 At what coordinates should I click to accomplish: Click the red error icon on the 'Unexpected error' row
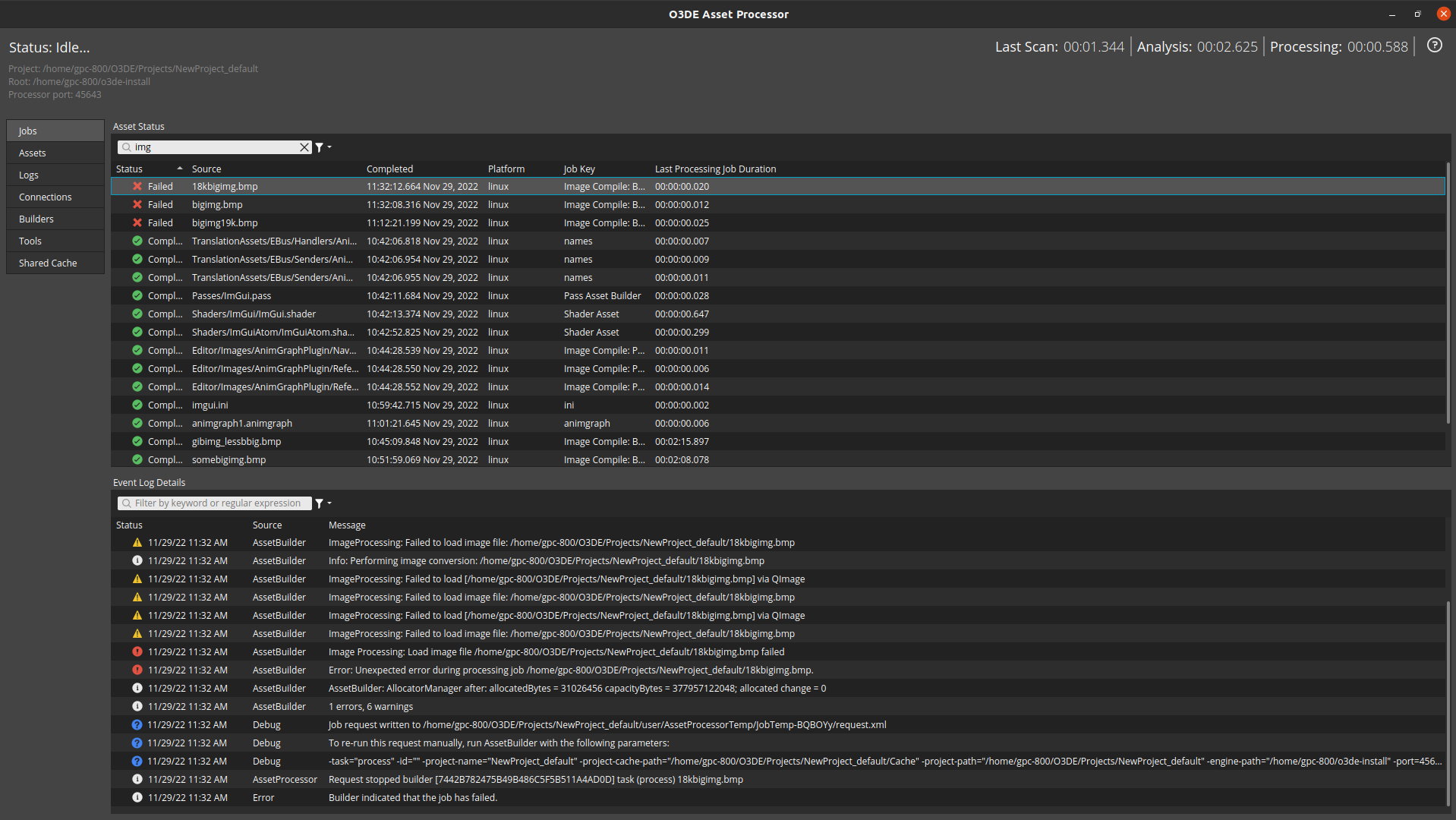pyautogui.click(x=137, y=670)
